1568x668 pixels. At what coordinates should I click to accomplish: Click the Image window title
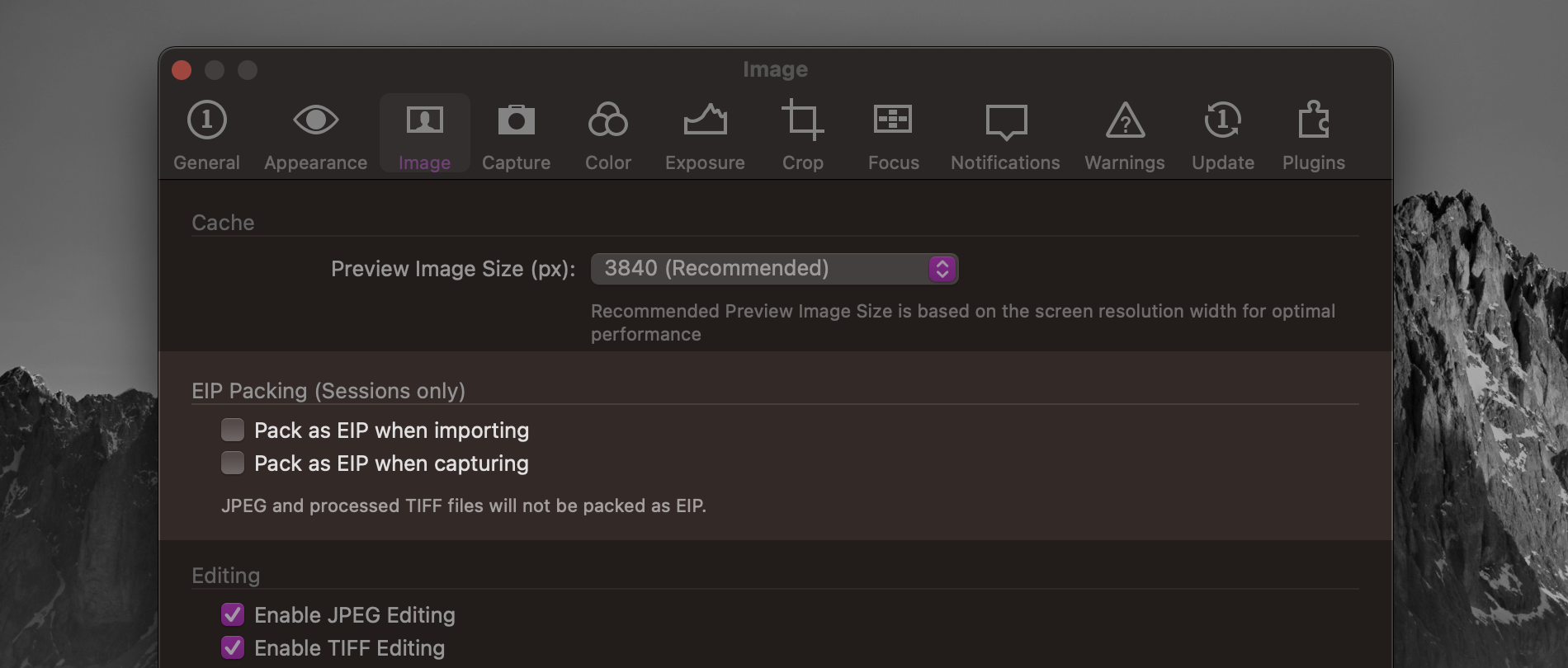pos(775,69)
